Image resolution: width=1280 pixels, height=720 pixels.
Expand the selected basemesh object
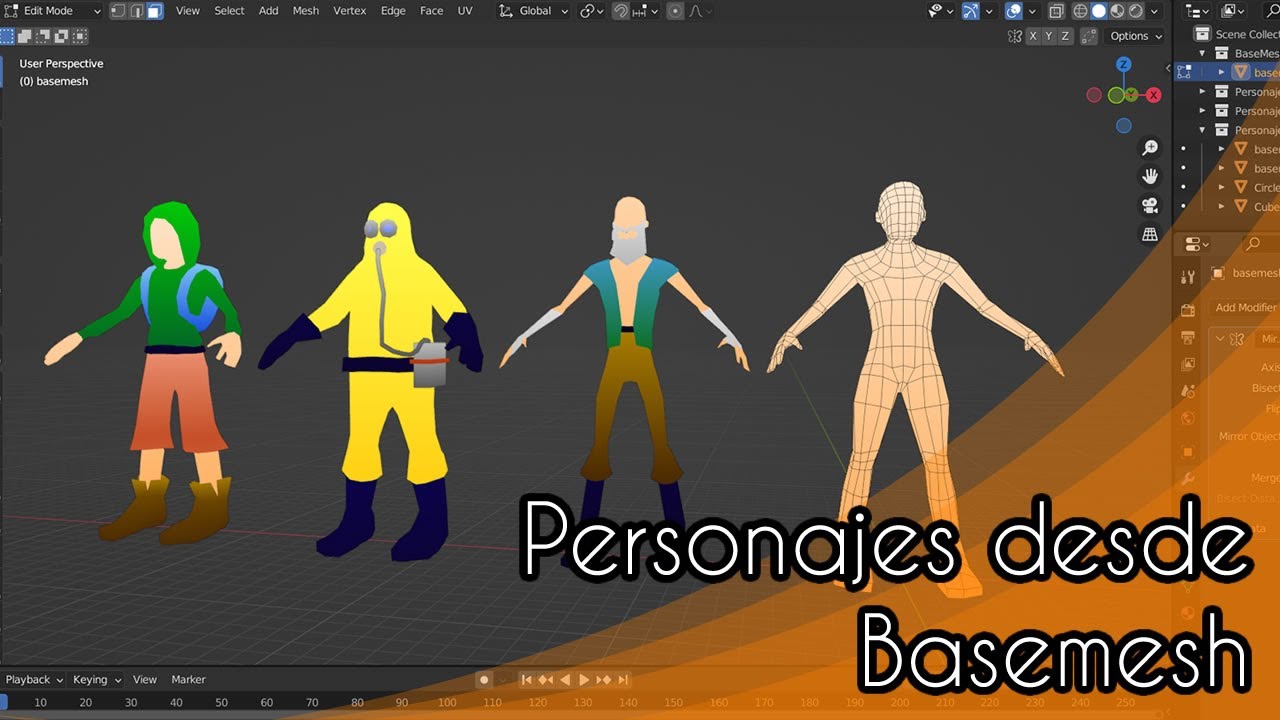click(1222, 72)
